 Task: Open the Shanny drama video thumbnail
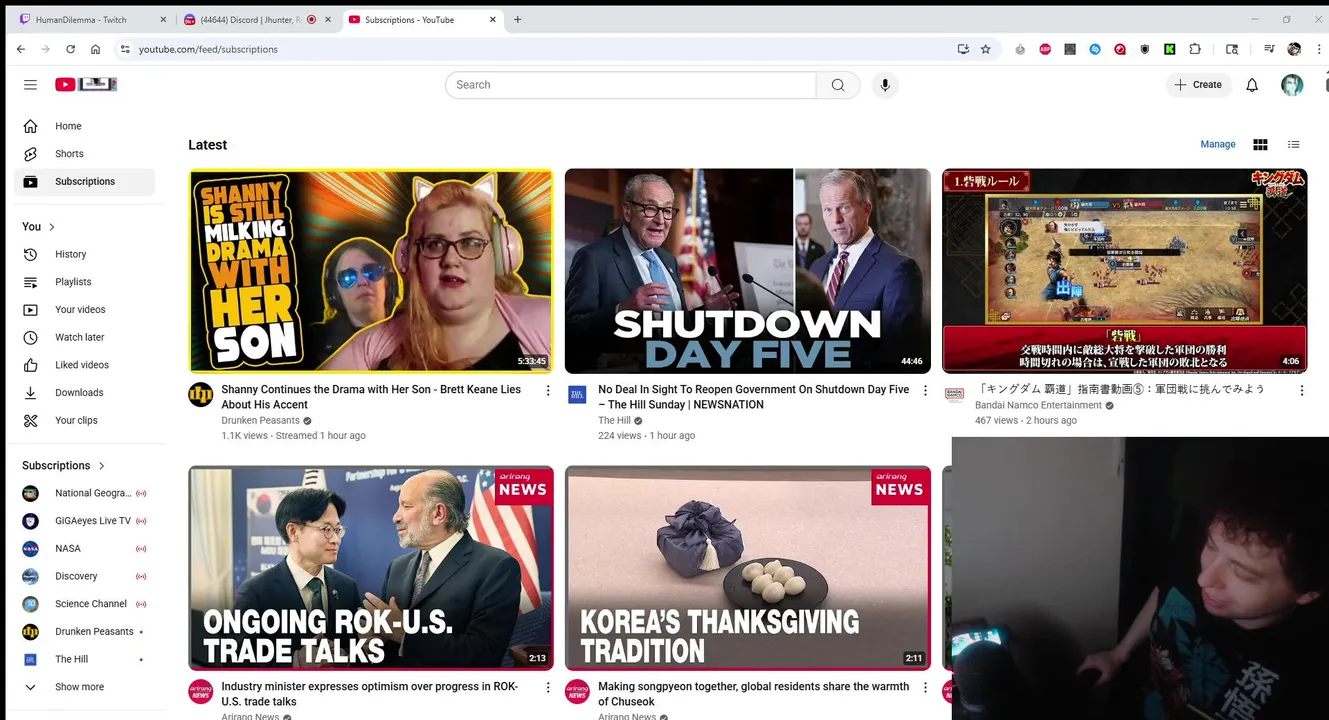(371, 271)
